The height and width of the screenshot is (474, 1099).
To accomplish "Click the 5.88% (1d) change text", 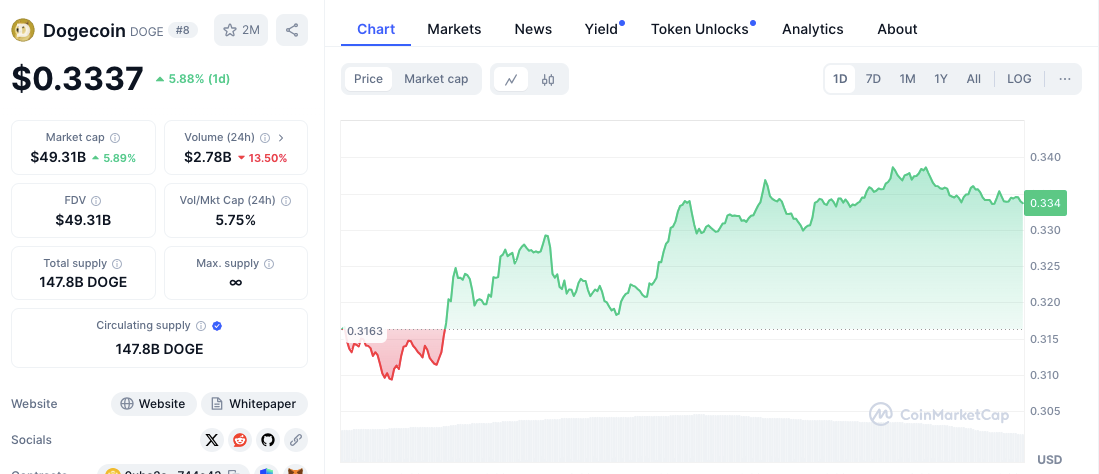I will point(193,79).
